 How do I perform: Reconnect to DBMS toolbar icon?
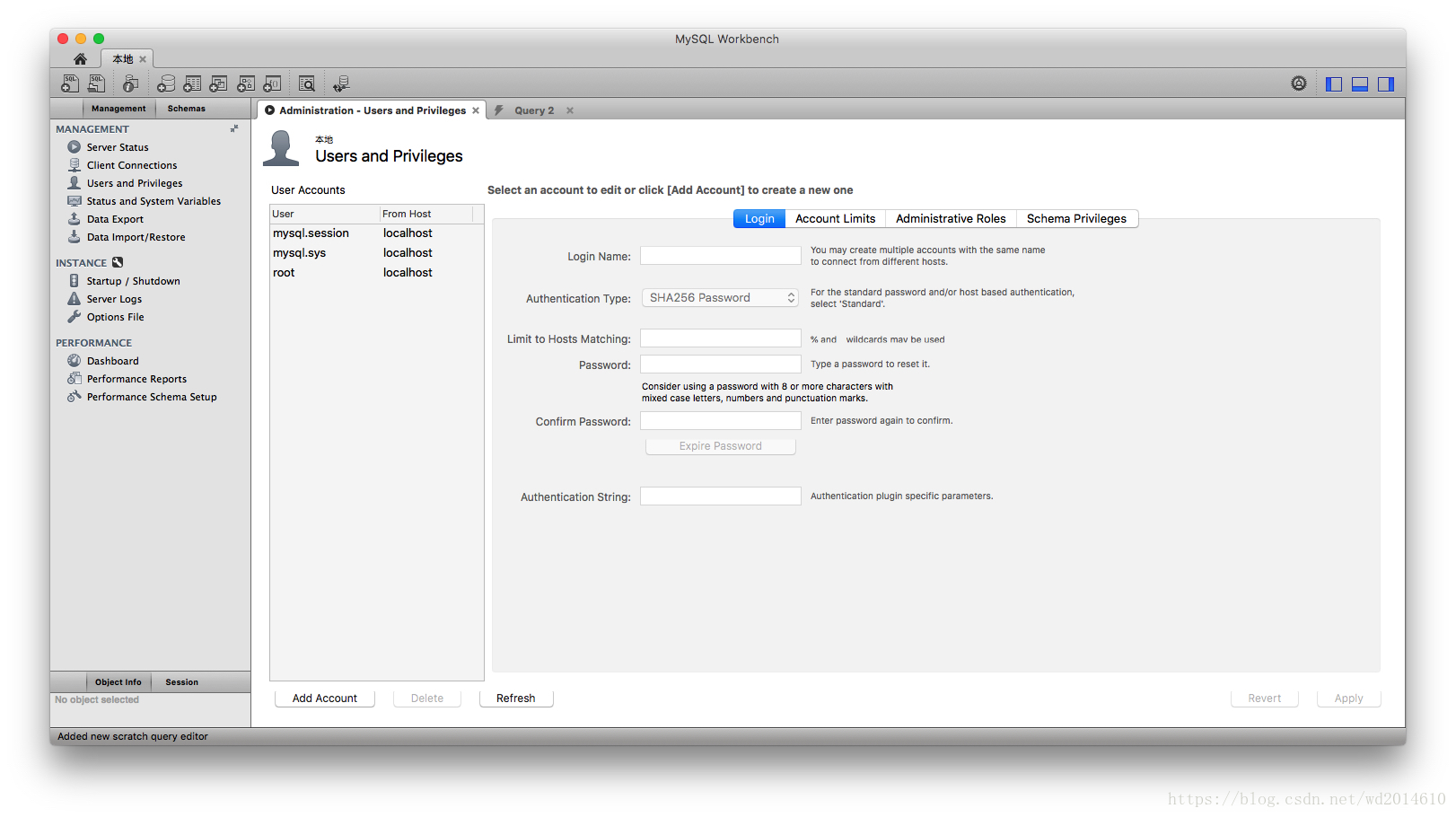[341, 83]
